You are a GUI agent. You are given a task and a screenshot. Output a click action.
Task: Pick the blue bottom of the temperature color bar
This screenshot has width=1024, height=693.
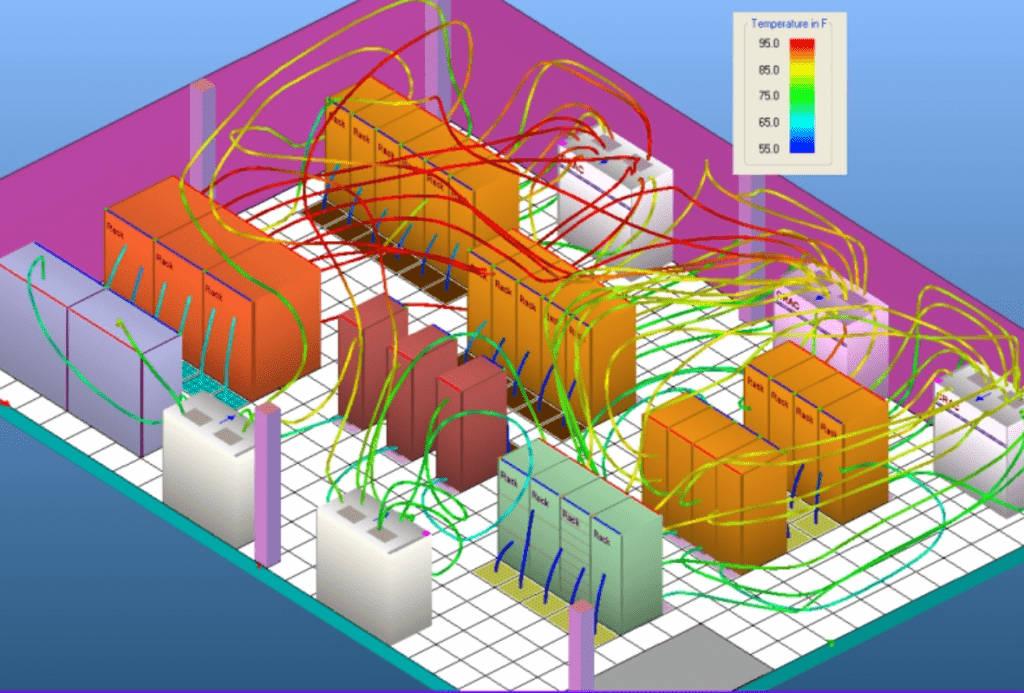802,146
